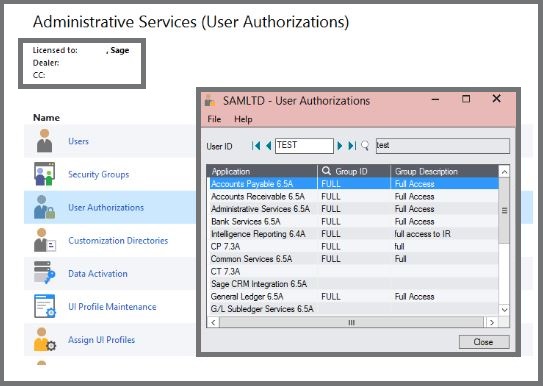Click the grid scroll down arrow
Viewport: 543px width, 386px height.
pyautogui.click(x=504, y=309)
